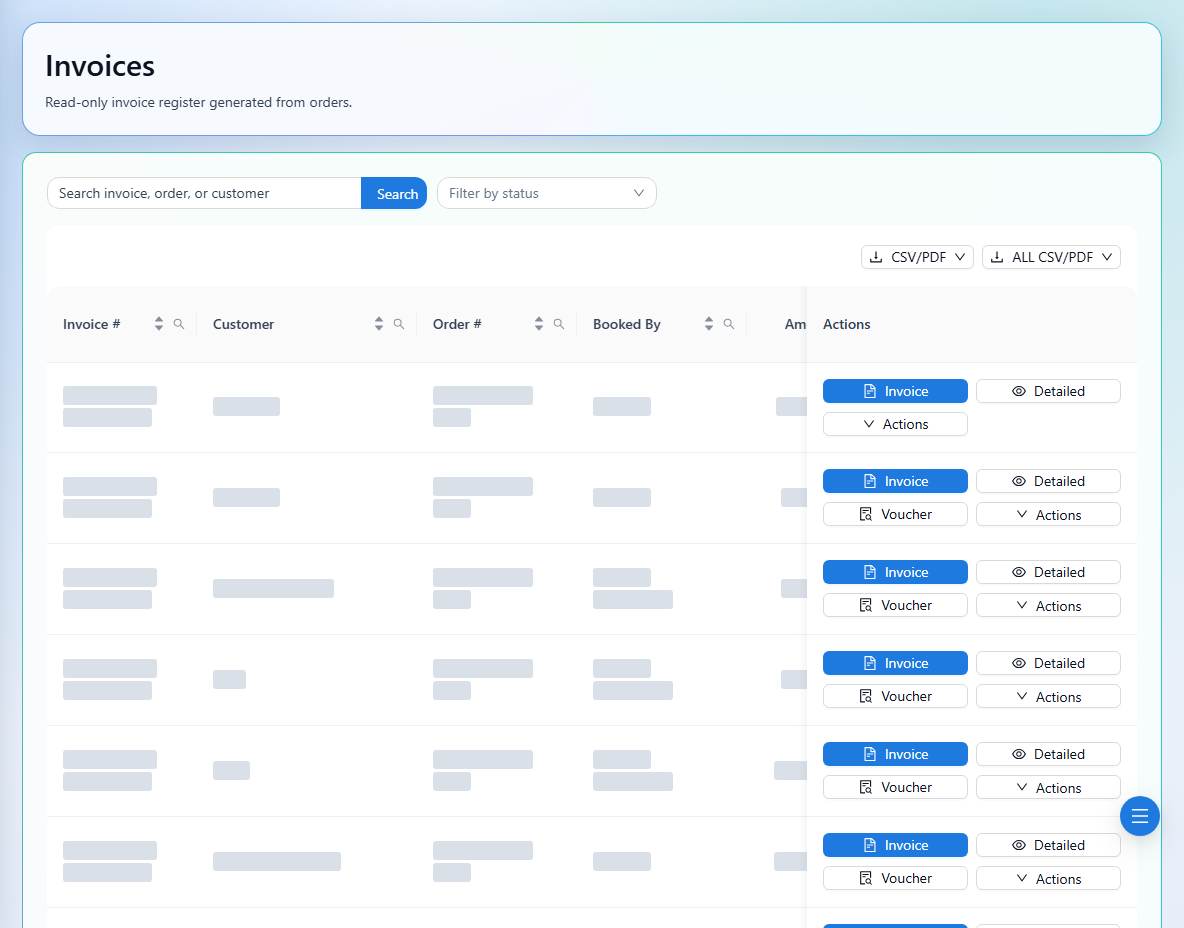Expand Actions dropdown in fifth row

(x=1048, y=788)
